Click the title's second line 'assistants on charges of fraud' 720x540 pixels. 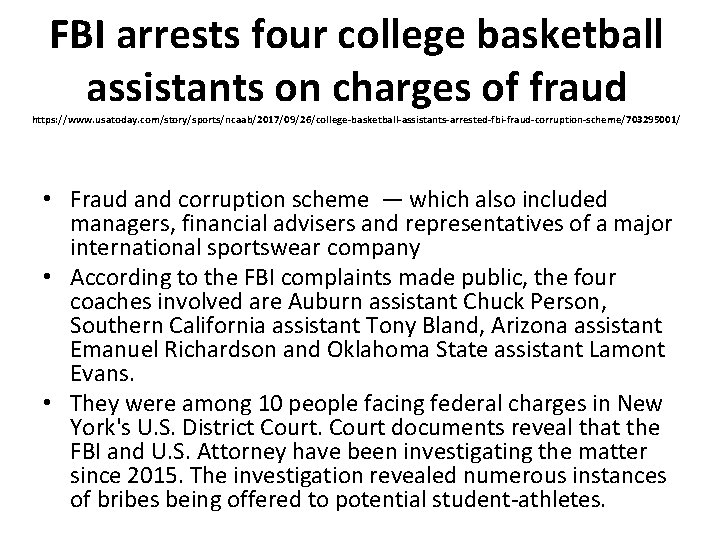356,87
